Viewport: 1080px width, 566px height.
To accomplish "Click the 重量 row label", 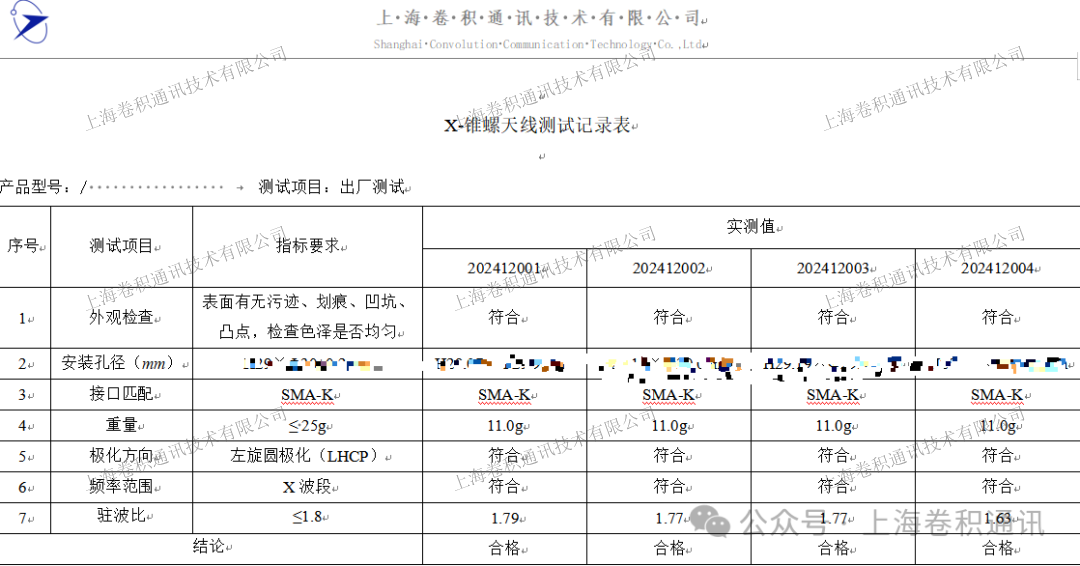I will point(121,425).
